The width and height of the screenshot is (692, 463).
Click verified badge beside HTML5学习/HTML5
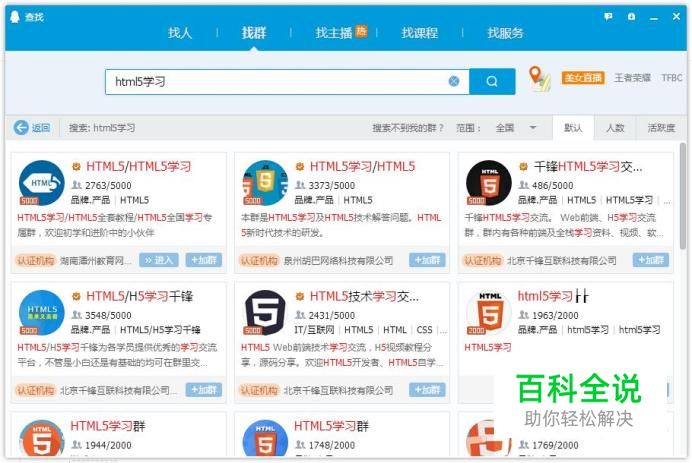point(300,166)
